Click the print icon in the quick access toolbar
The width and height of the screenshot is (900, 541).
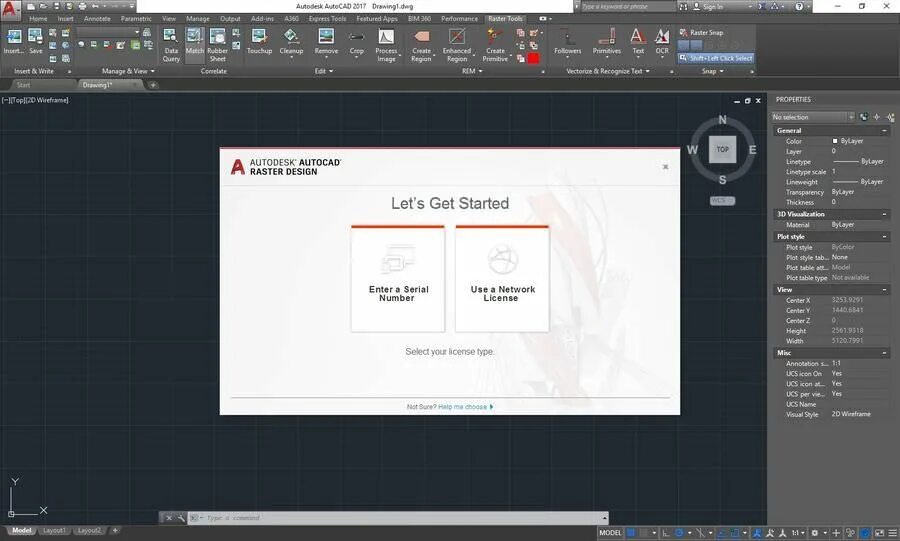click(82, 6)
